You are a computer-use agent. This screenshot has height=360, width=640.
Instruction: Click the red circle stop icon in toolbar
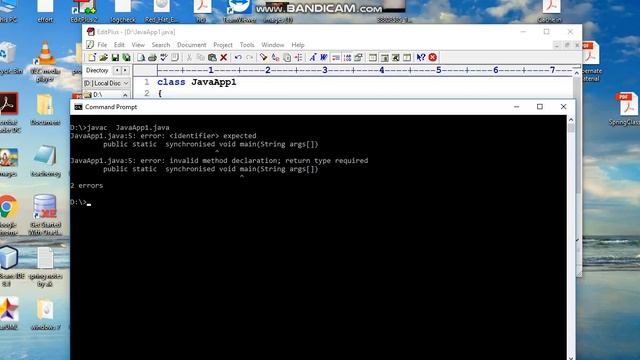pos(433,58)
